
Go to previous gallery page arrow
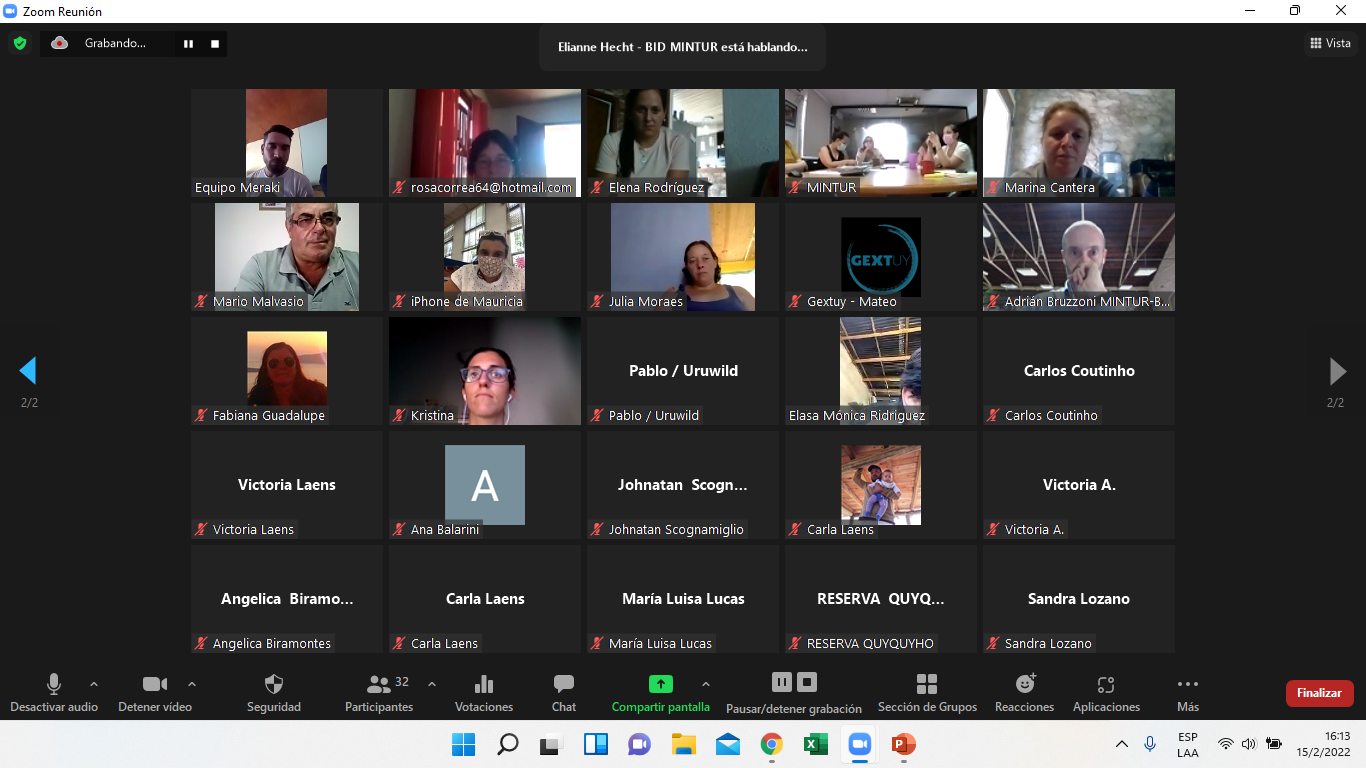28,371
